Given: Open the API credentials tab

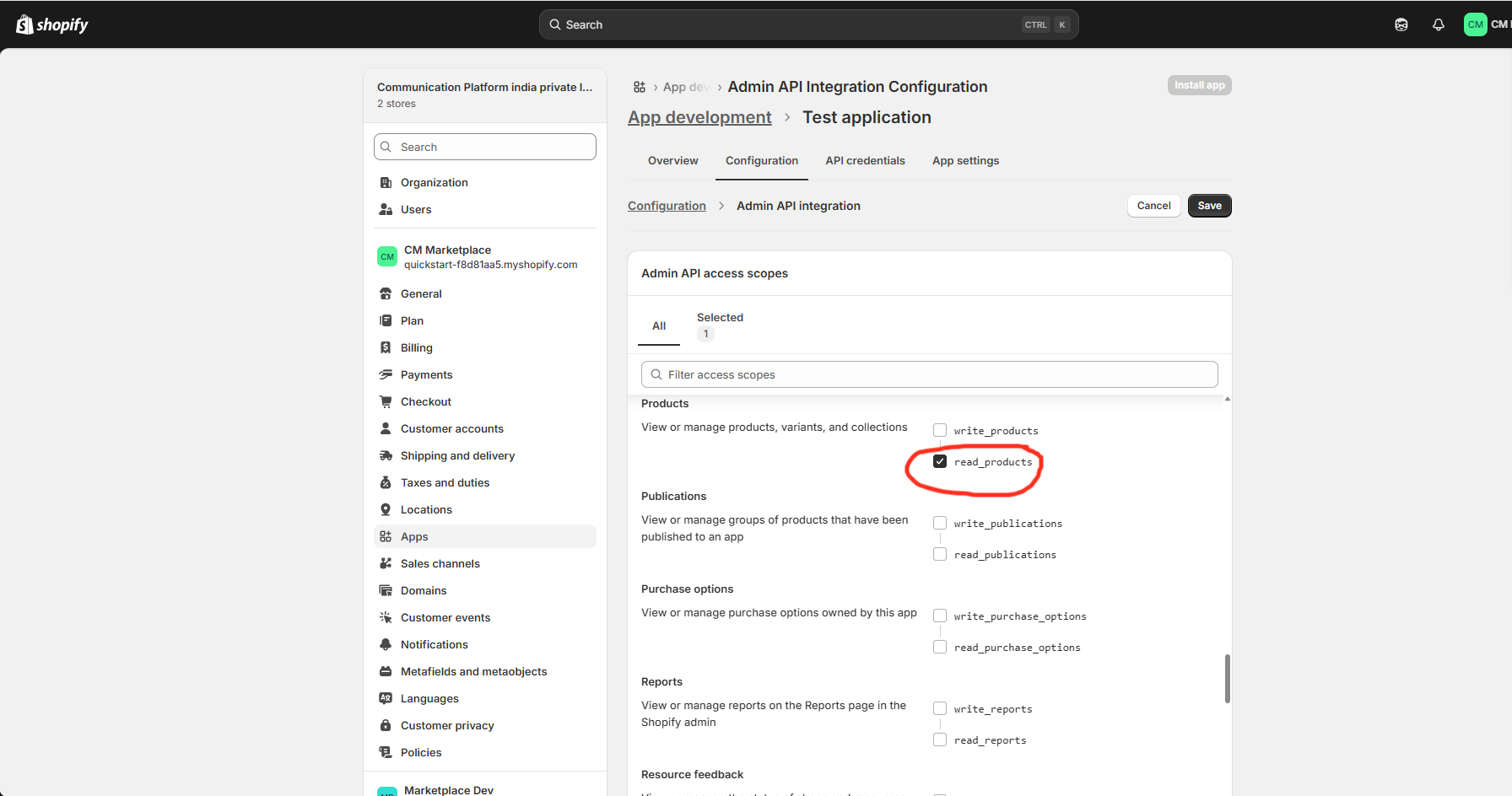Looking at the screenshot, I should (865, 160).
